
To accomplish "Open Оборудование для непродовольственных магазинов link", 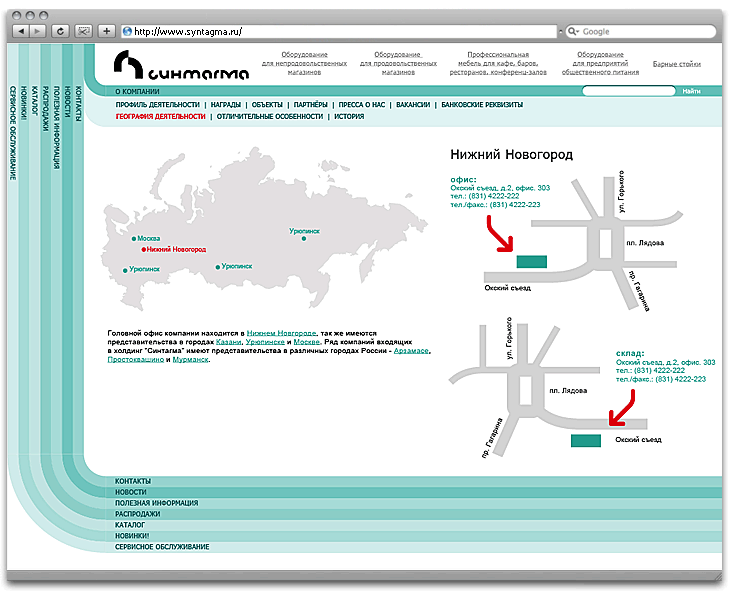I will (x=304, y=63).
